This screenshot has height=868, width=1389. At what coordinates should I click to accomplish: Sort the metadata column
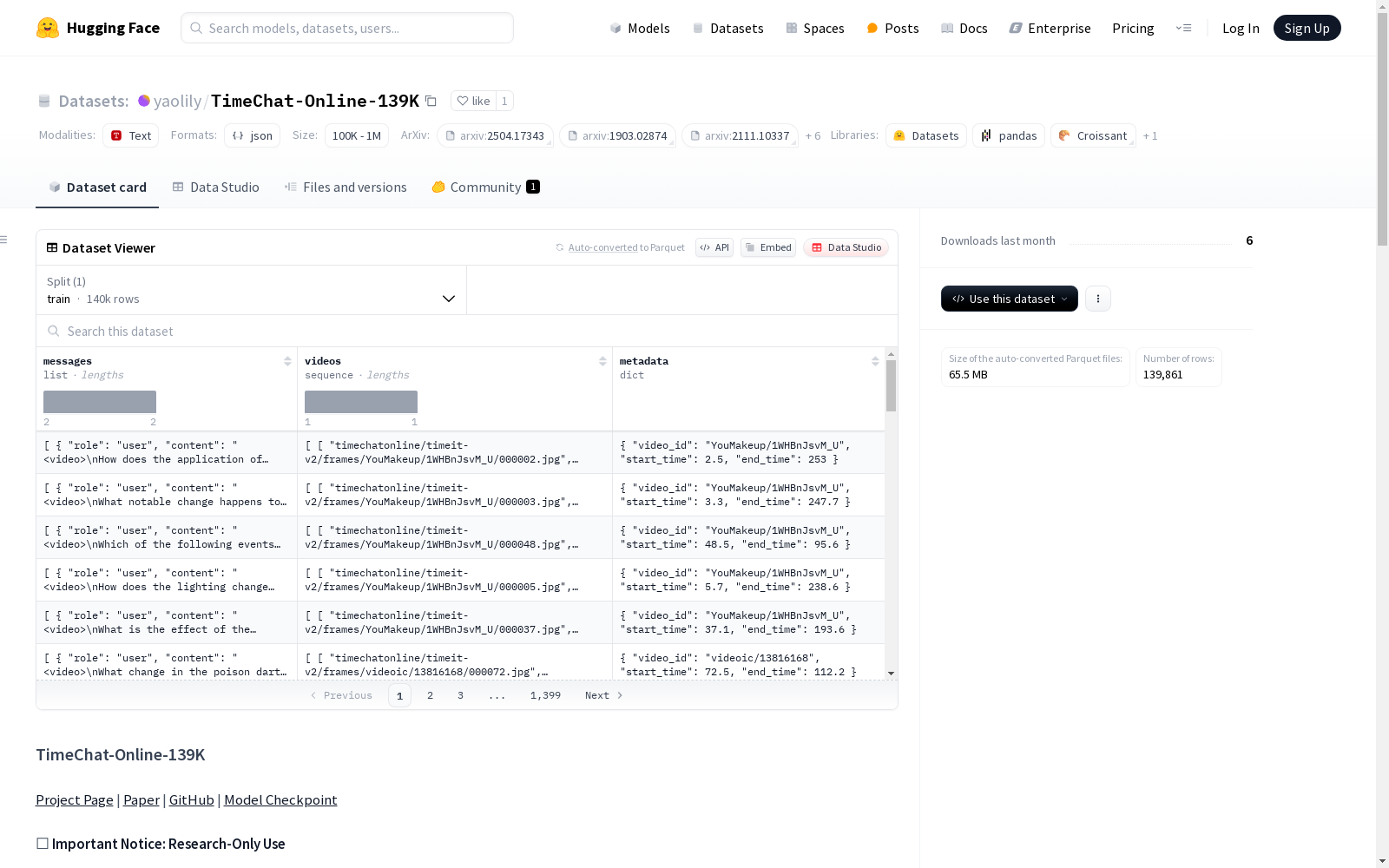[875, 361]
